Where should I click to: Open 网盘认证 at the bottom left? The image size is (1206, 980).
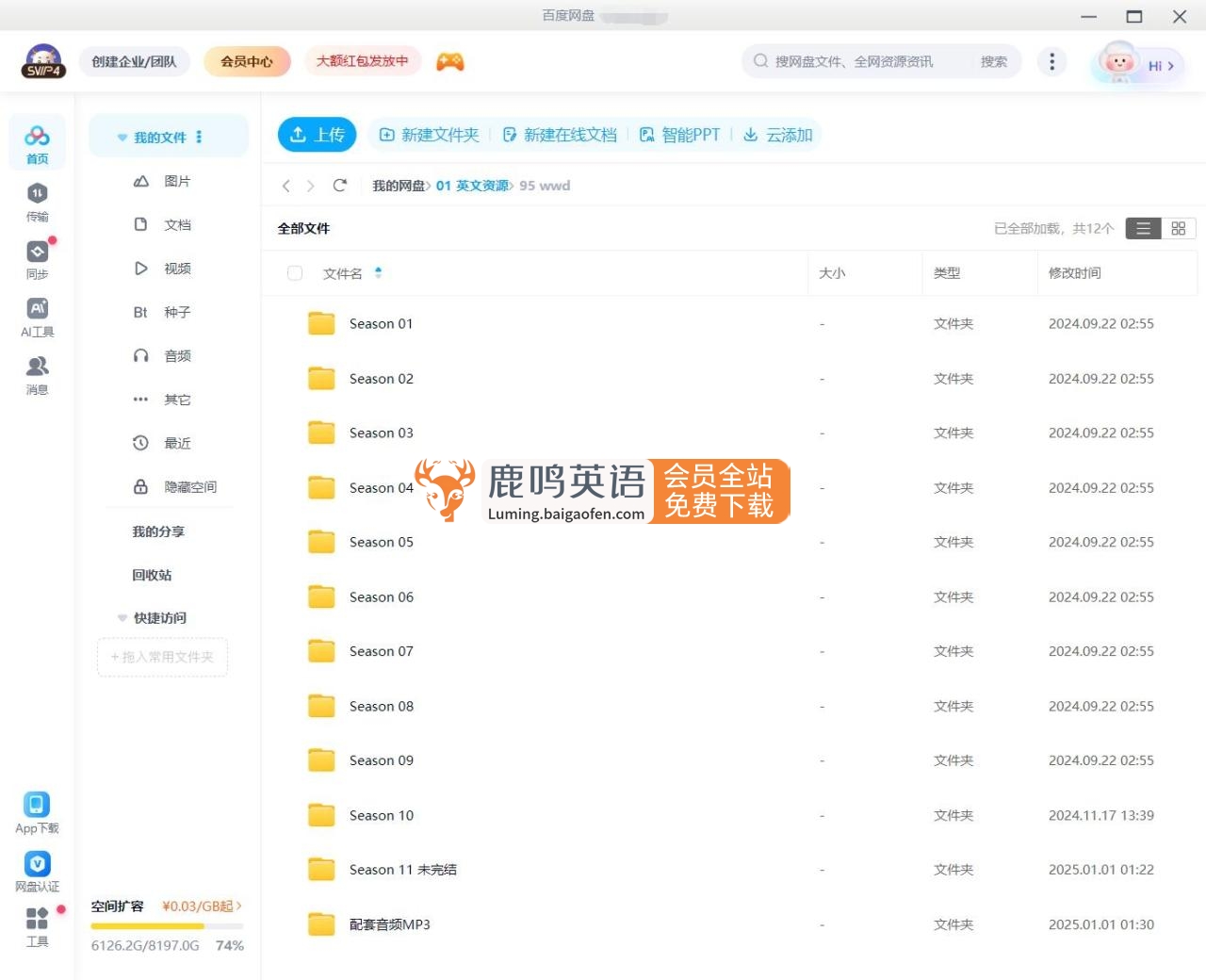(x=37, y=869)
